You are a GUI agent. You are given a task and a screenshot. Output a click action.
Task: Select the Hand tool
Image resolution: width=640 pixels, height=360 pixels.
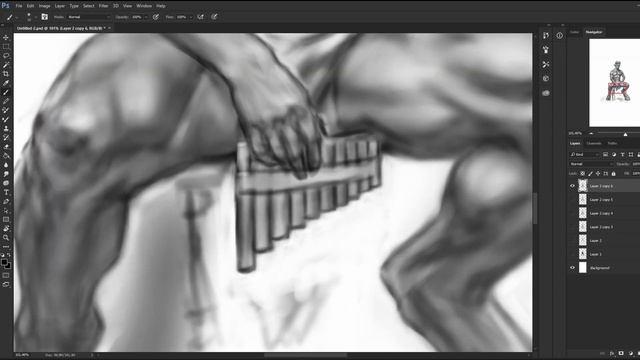[6, 229]
